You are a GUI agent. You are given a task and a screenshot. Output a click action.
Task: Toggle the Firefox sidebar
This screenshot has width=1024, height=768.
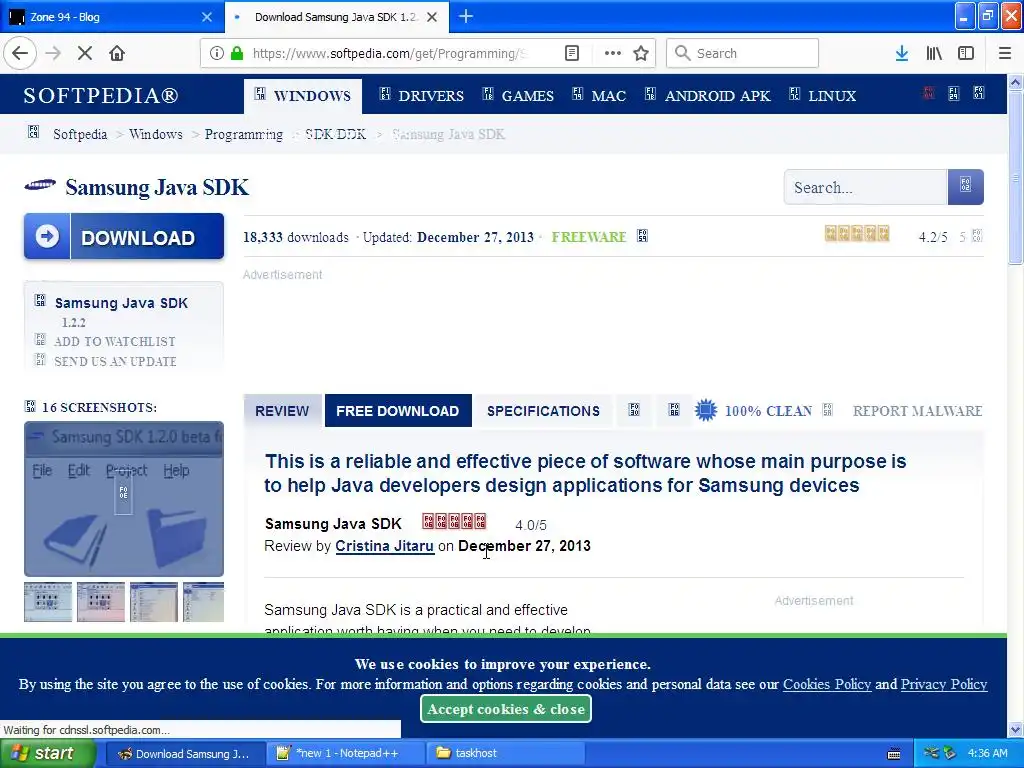(x=966, y=53)
